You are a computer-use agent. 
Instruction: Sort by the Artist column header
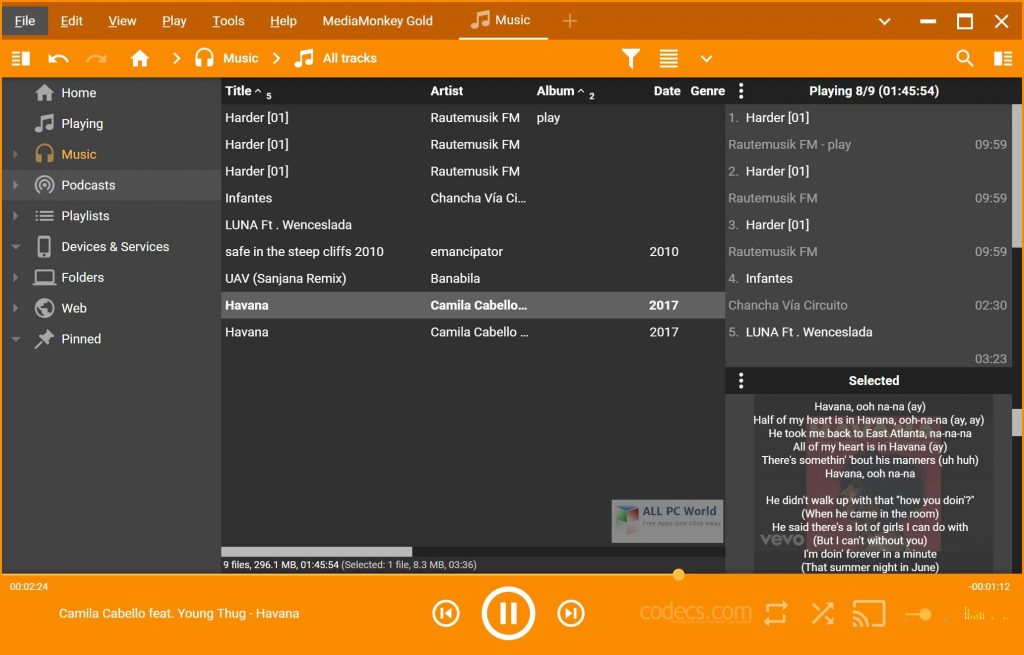coord(447,91)
